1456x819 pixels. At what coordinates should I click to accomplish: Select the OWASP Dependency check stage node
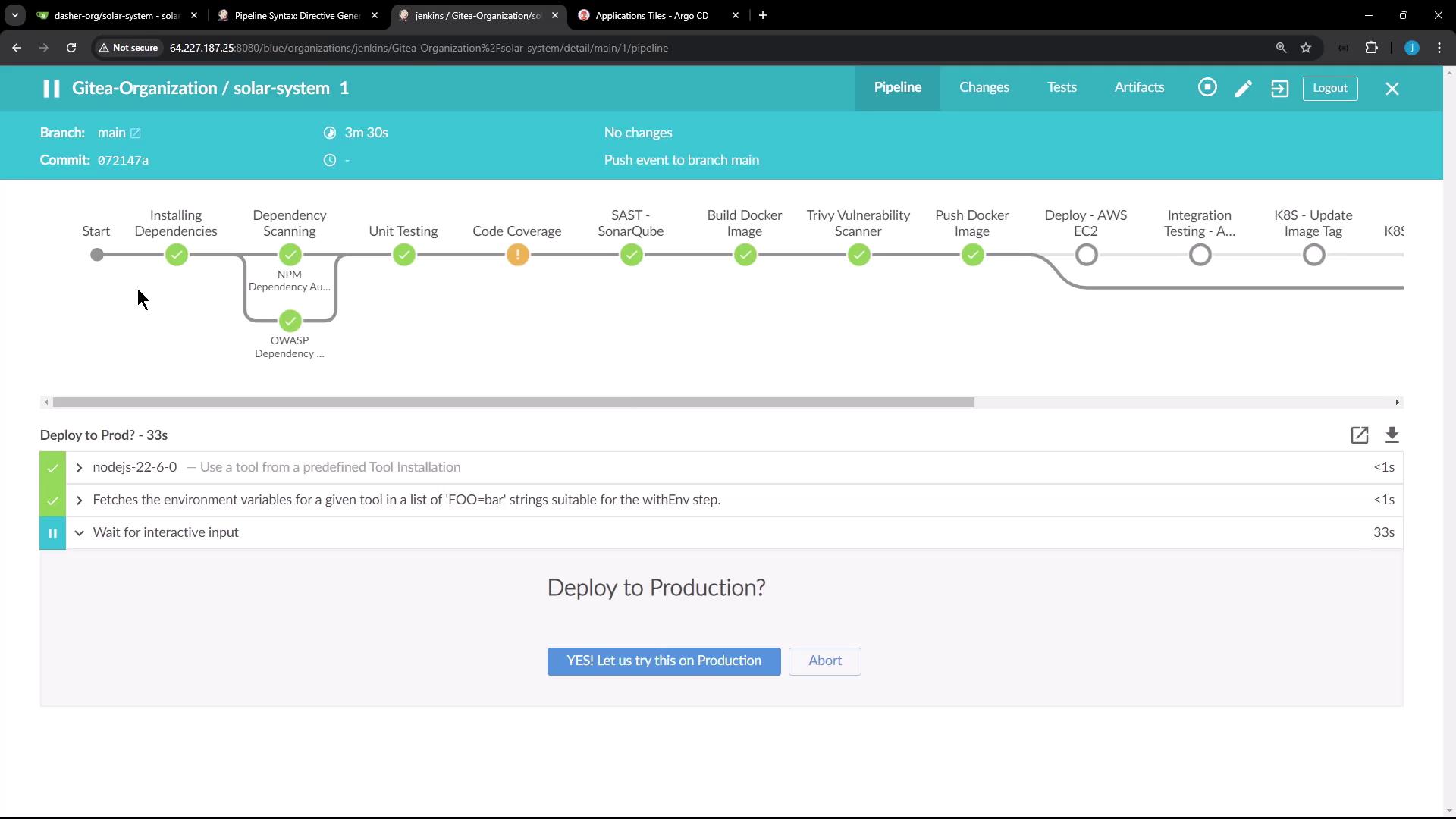pos(290,322)
